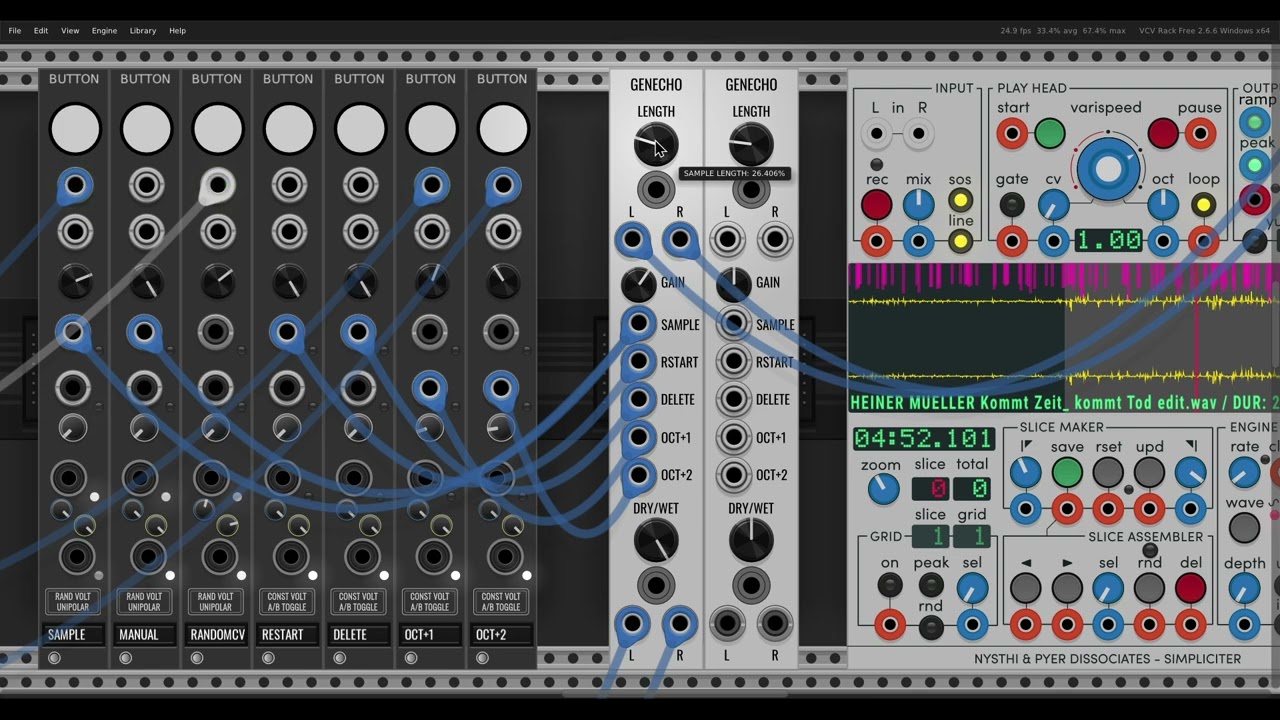Toggle the Grid peak switch

pos(931,587)
